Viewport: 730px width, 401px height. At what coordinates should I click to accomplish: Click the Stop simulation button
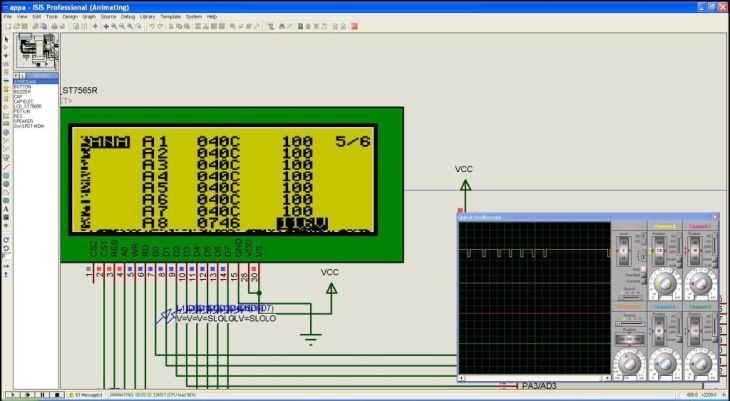tap(57, 395)
